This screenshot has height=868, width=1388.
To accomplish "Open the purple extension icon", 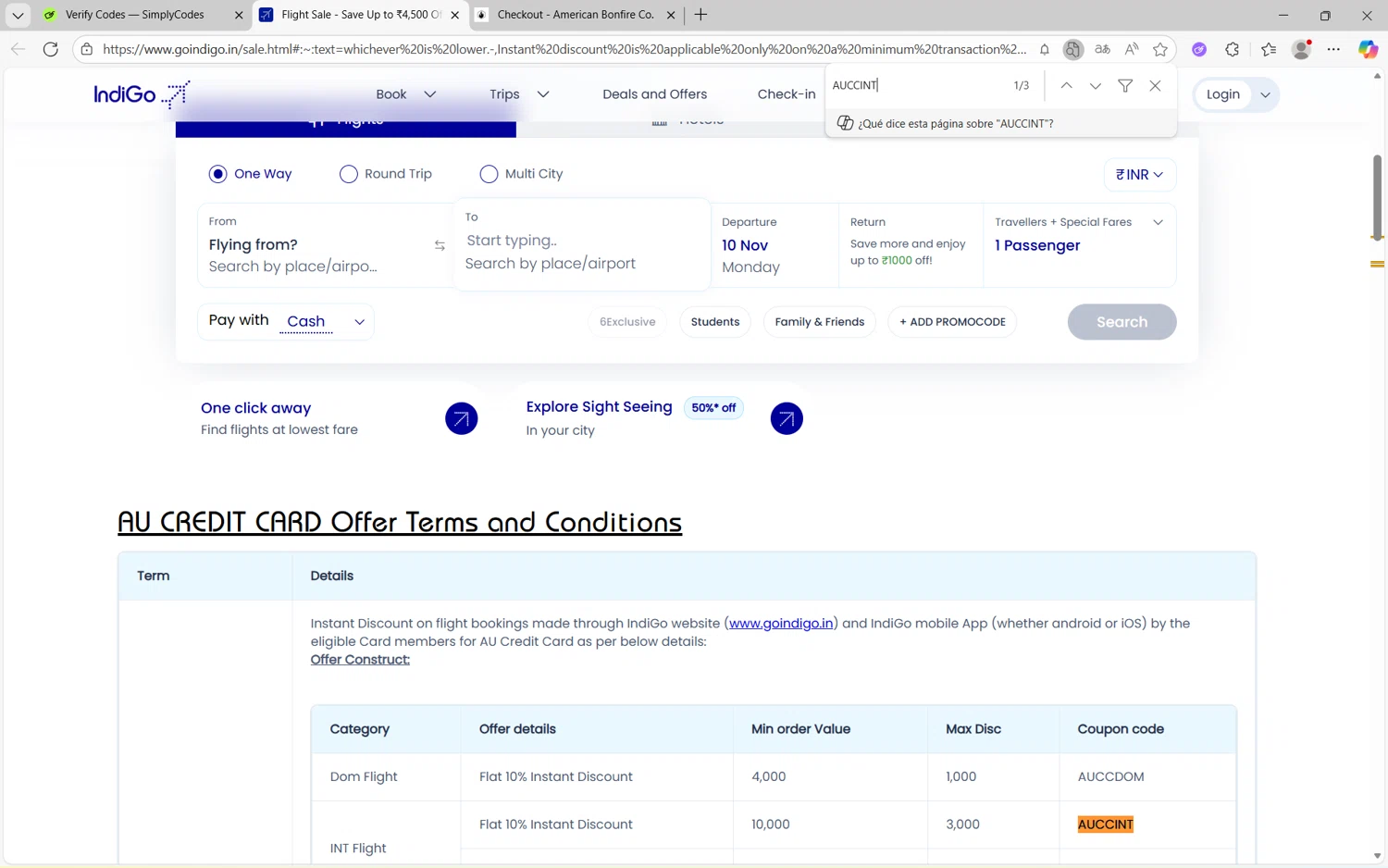I will 1199,49.
